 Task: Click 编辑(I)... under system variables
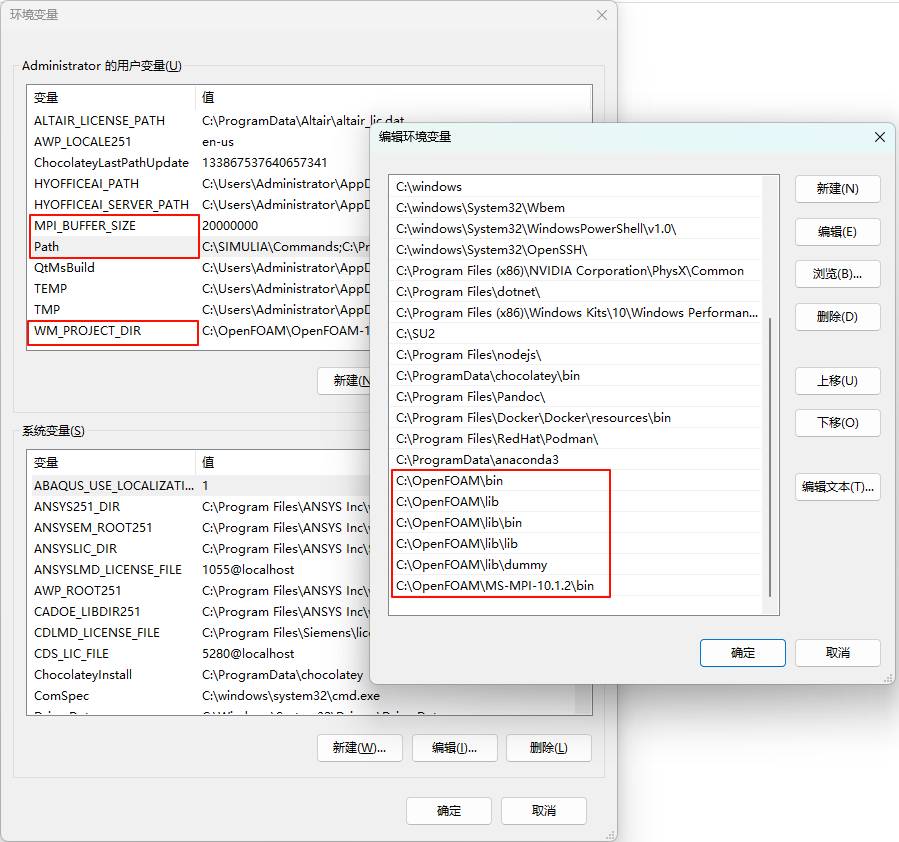coord(454,748)
